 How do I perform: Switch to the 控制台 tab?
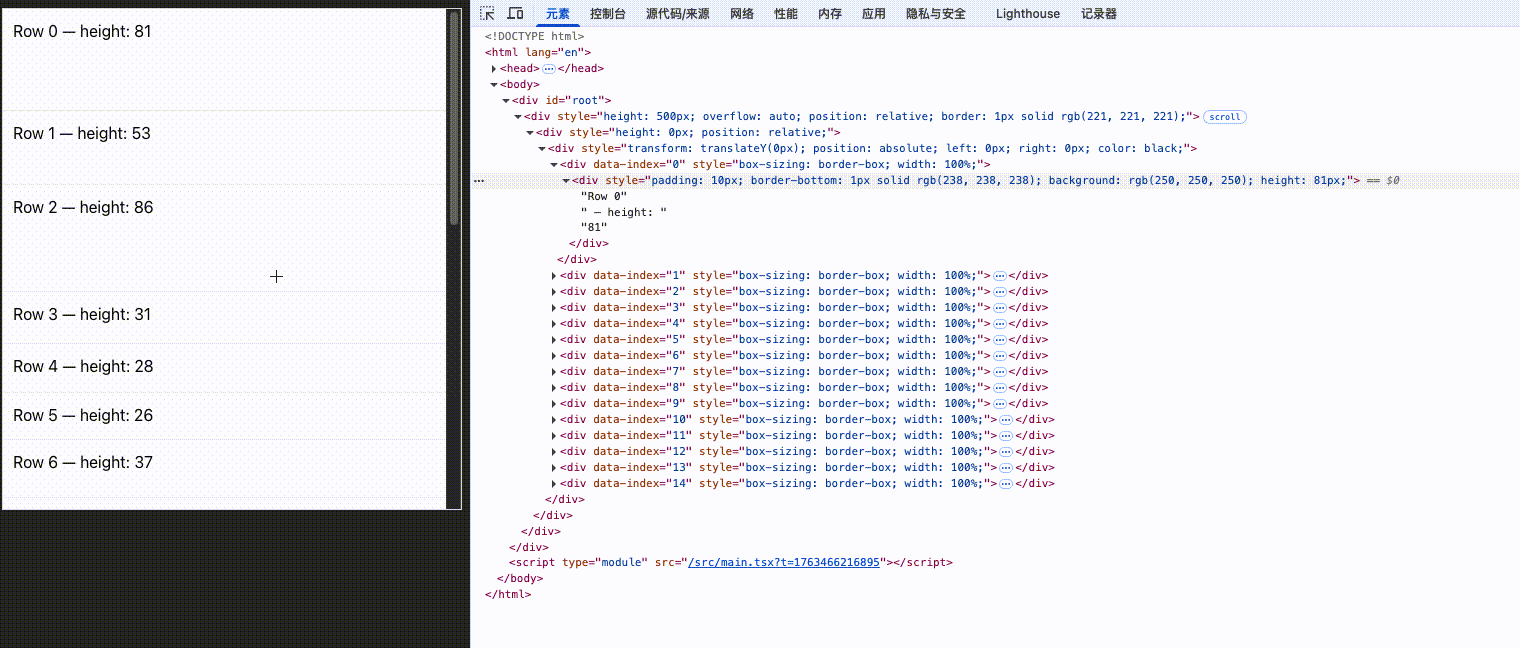(608, 14)
